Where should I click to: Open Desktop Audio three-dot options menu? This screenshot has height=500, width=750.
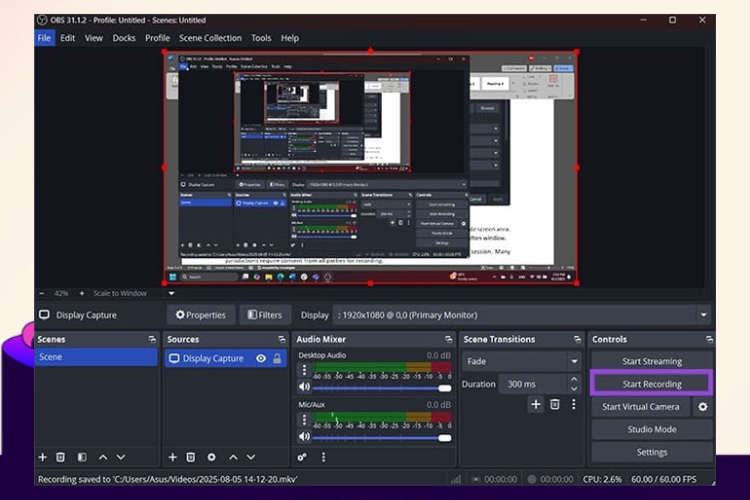[304, 371]
